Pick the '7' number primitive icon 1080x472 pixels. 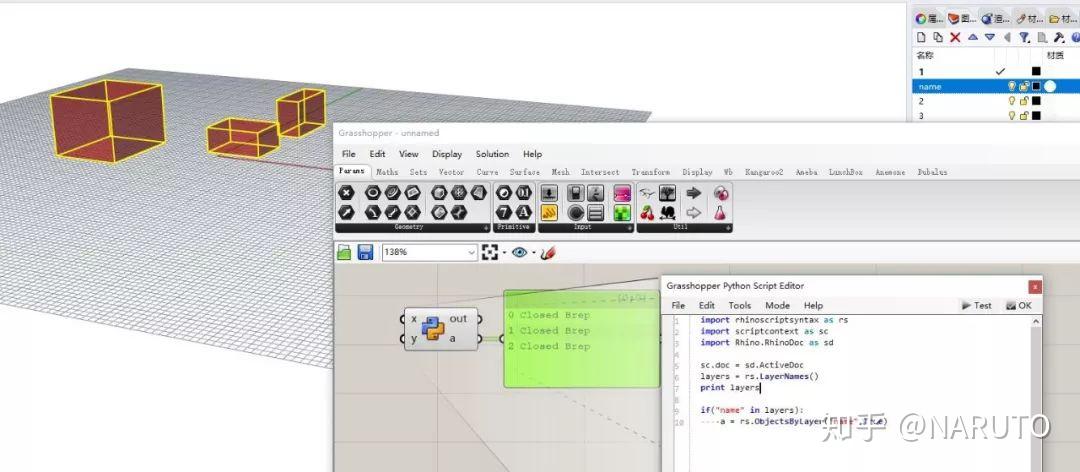point(504,212)
